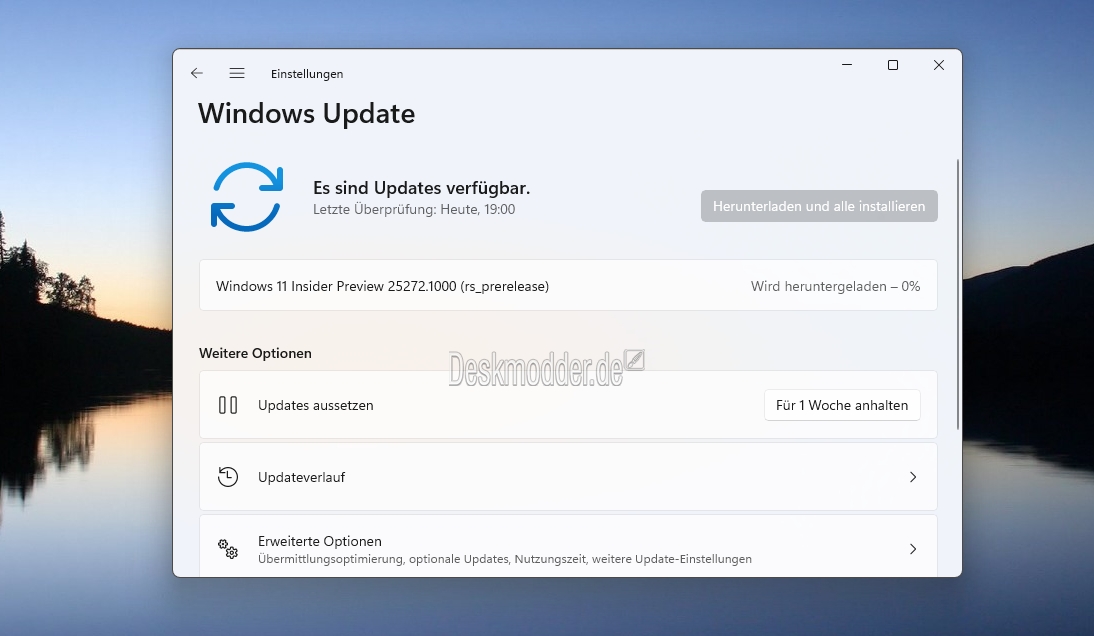Open Erweiterte Optionen entry
This screenshot has width=1094, height=636.
(x=568, y=546)
